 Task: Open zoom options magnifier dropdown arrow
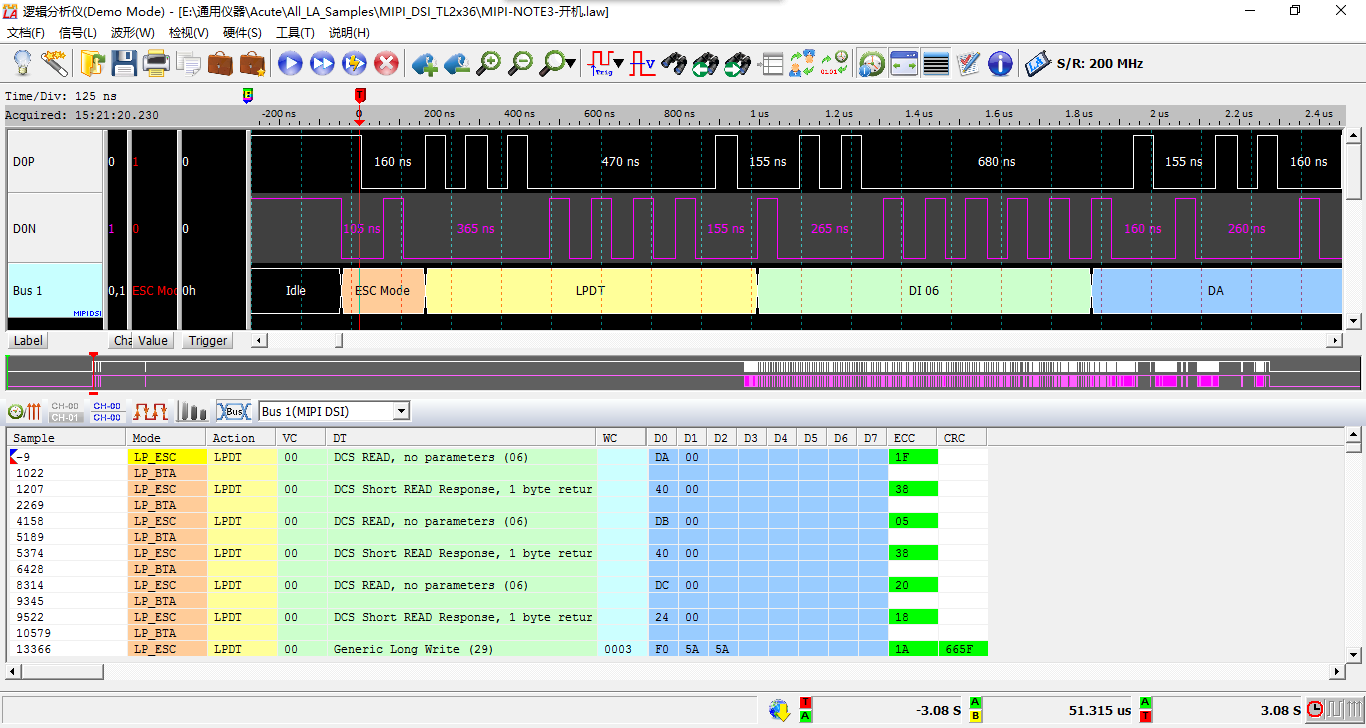pyautogui.click(x=571, y=64)
